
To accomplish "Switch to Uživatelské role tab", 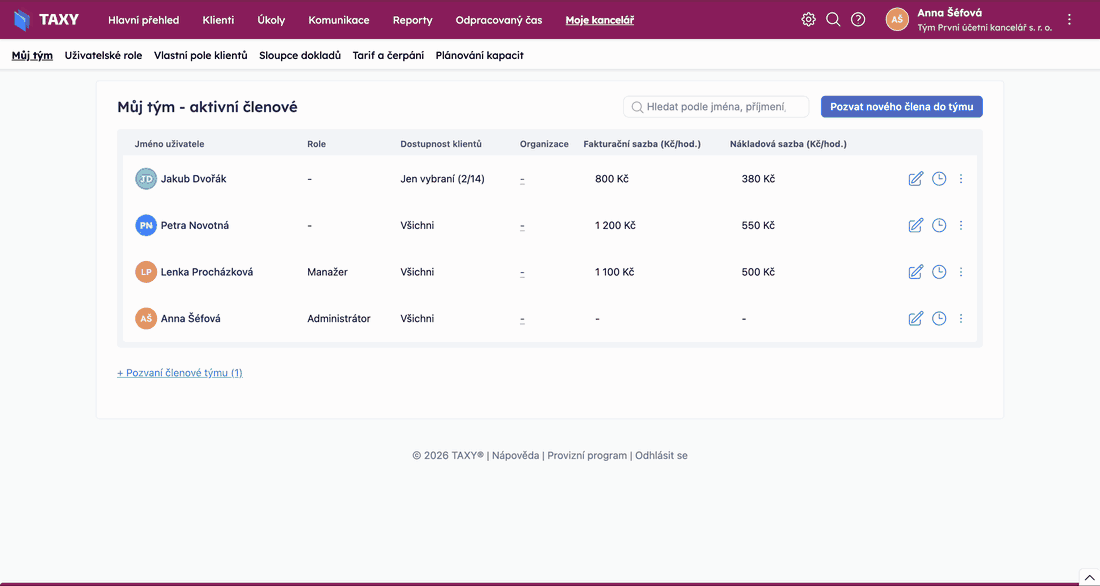I will tap(103, 55).
